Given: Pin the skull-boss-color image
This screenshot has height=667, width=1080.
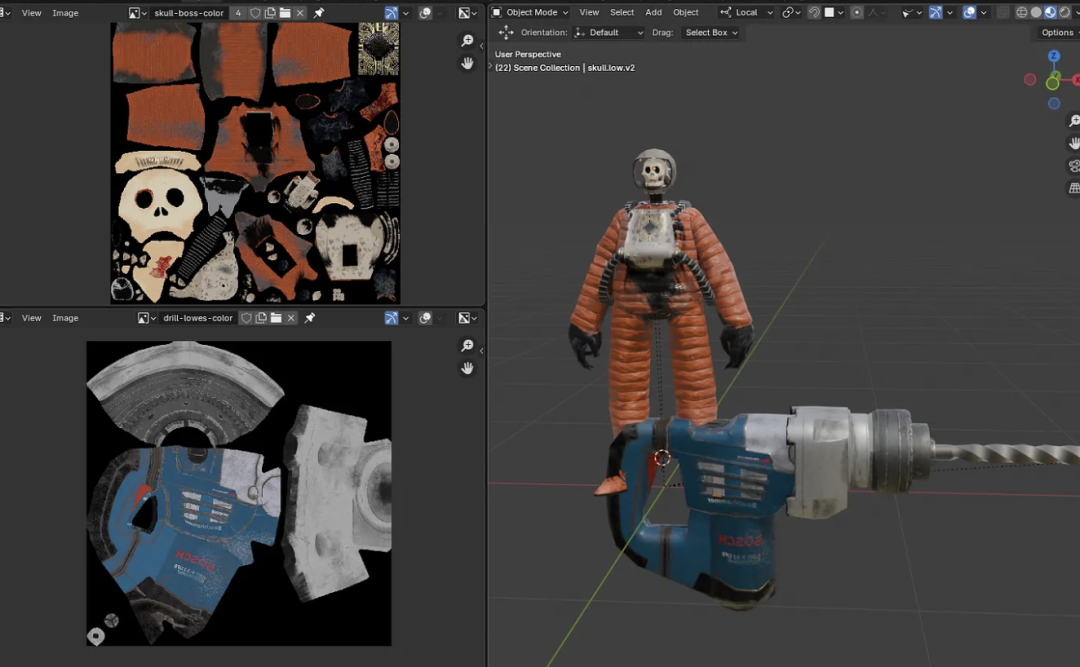Looking at the screenshot, I should click(x=319, y=13).
